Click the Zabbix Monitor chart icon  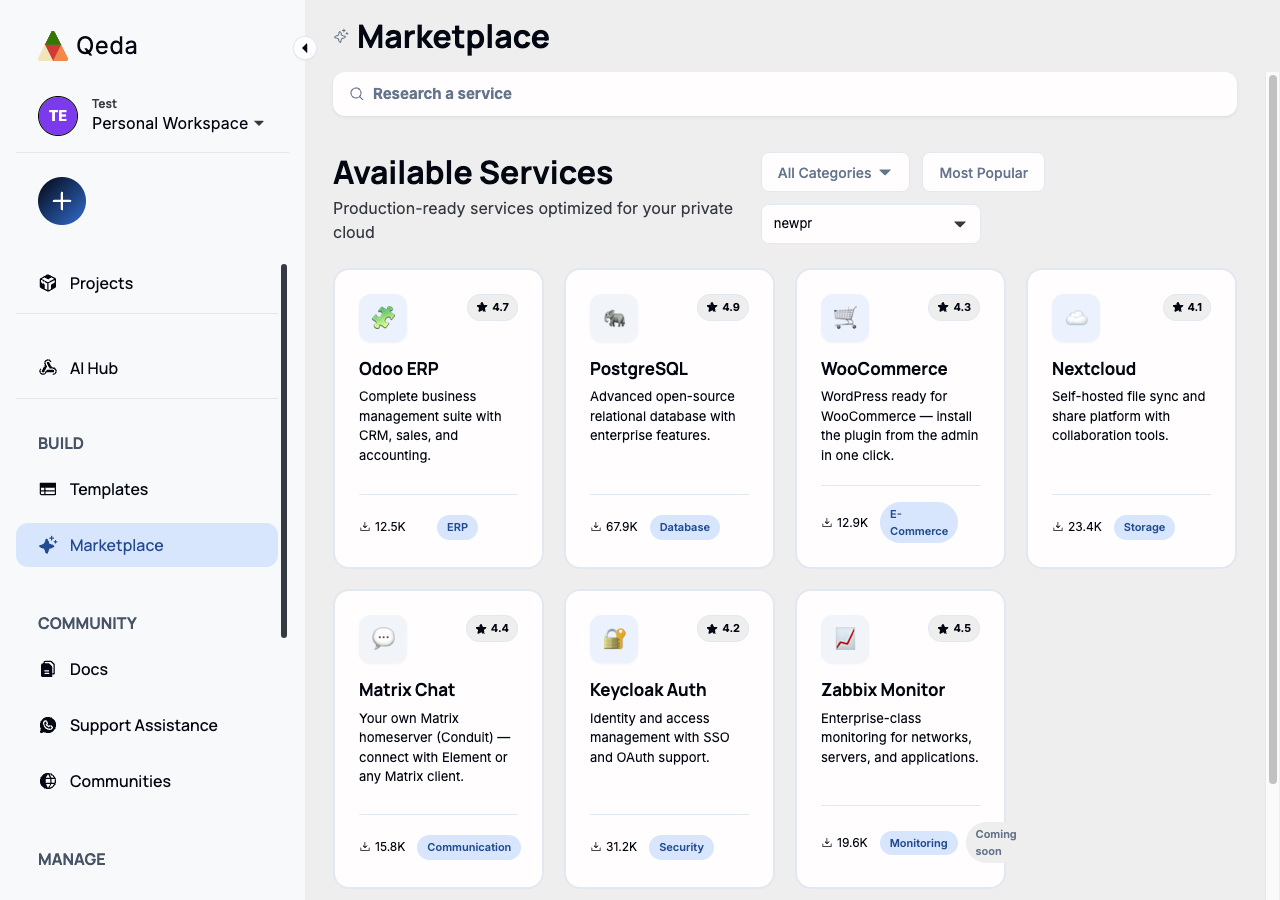[x=845, y=639]
